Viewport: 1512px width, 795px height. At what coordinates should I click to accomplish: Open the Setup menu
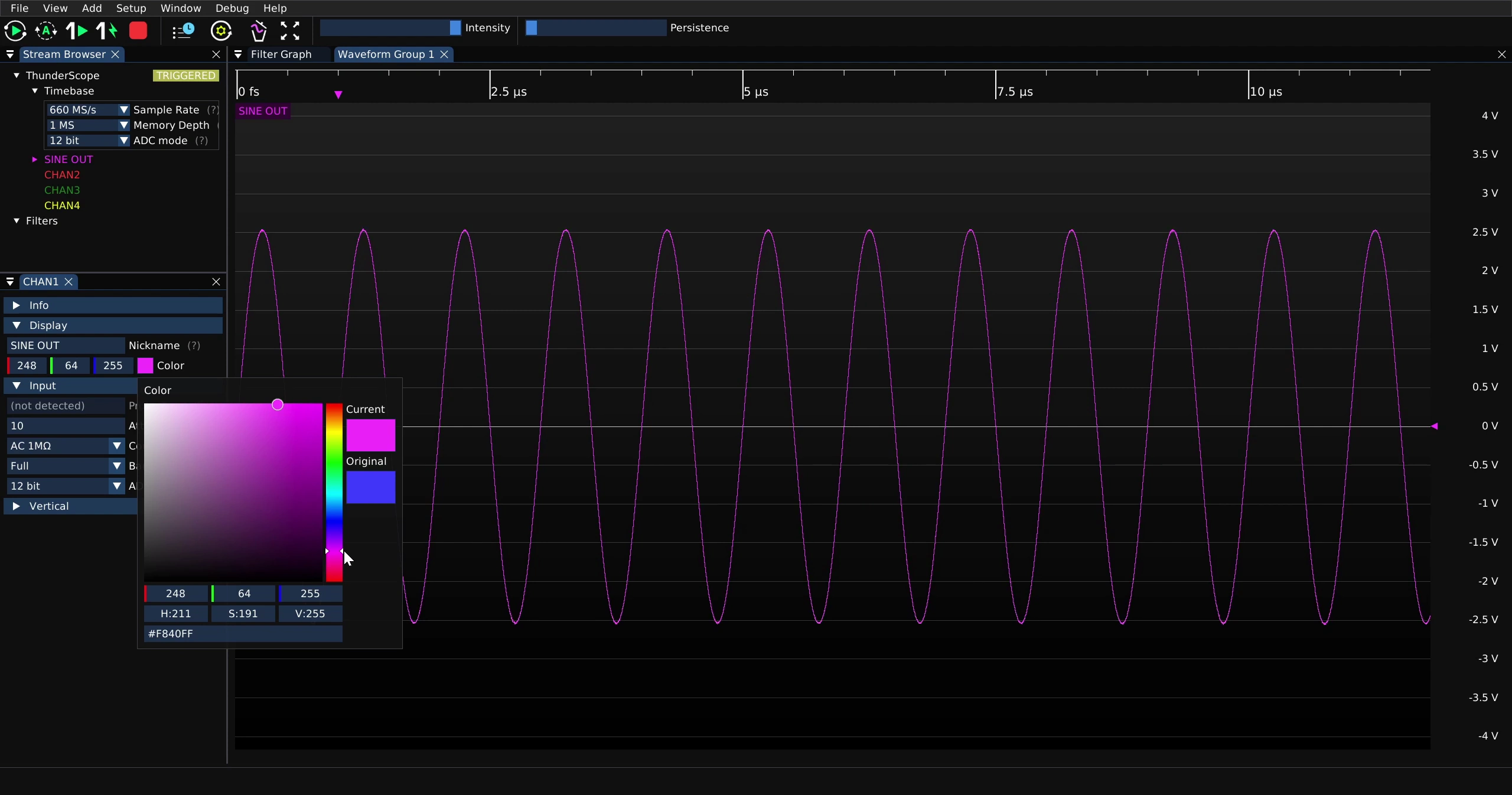(131, 8)
